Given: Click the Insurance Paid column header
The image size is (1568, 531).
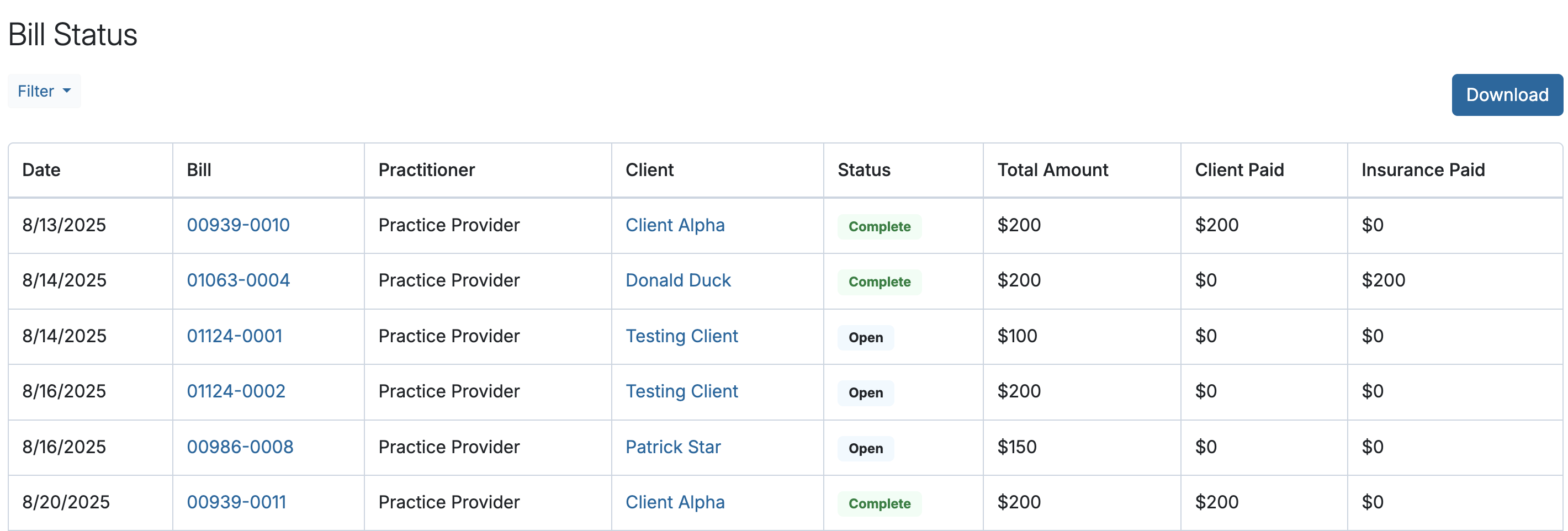Looking at the screenshot, I should [1423, 169].
